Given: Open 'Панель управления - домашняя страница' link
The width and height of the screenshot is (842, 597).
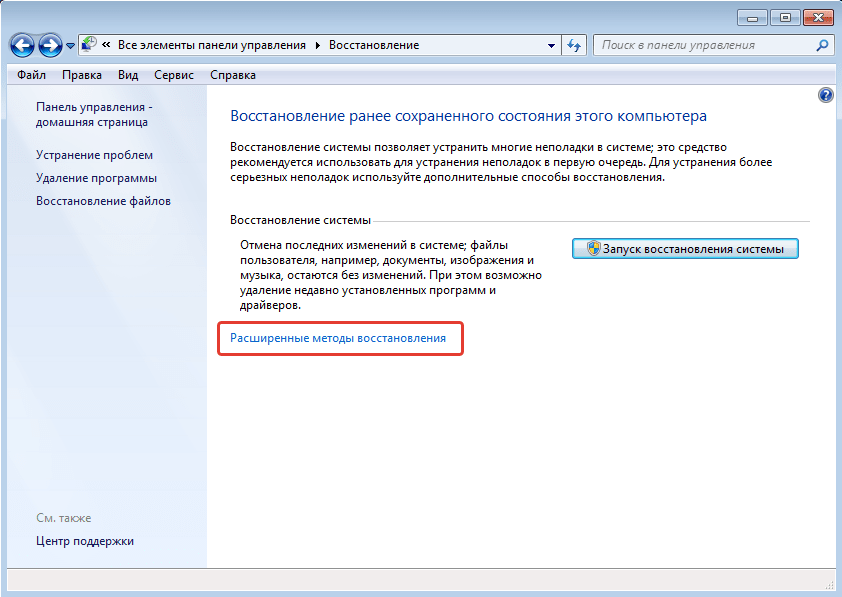Looking at the screenshot, I should 93,114.
